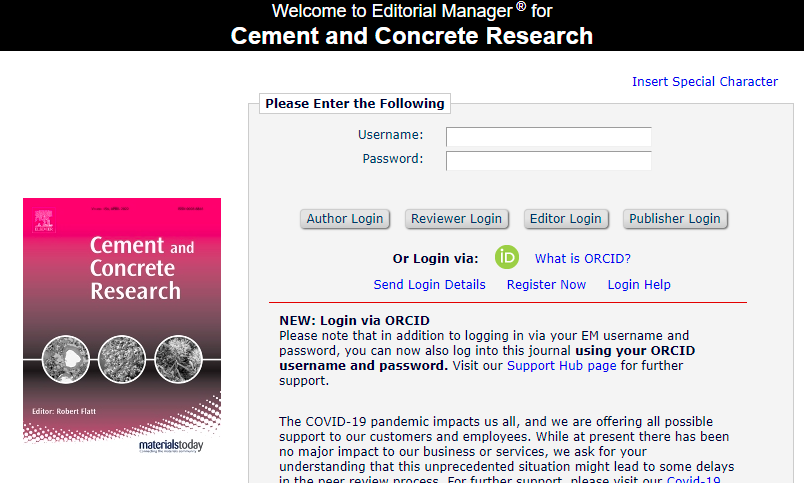Select the right circular micrograph on cover
Image resolution: width=804 pixels, height=483 pixels.
[177, 359]
